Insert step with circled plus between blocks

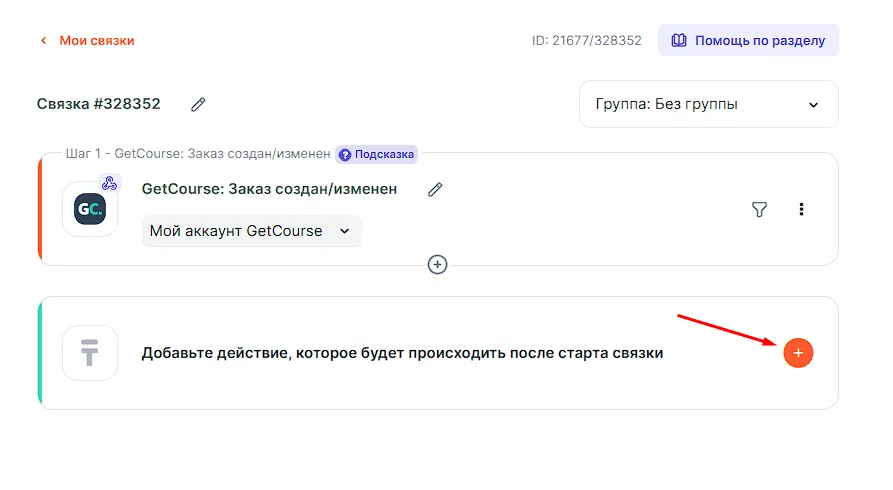click(437, 264)
